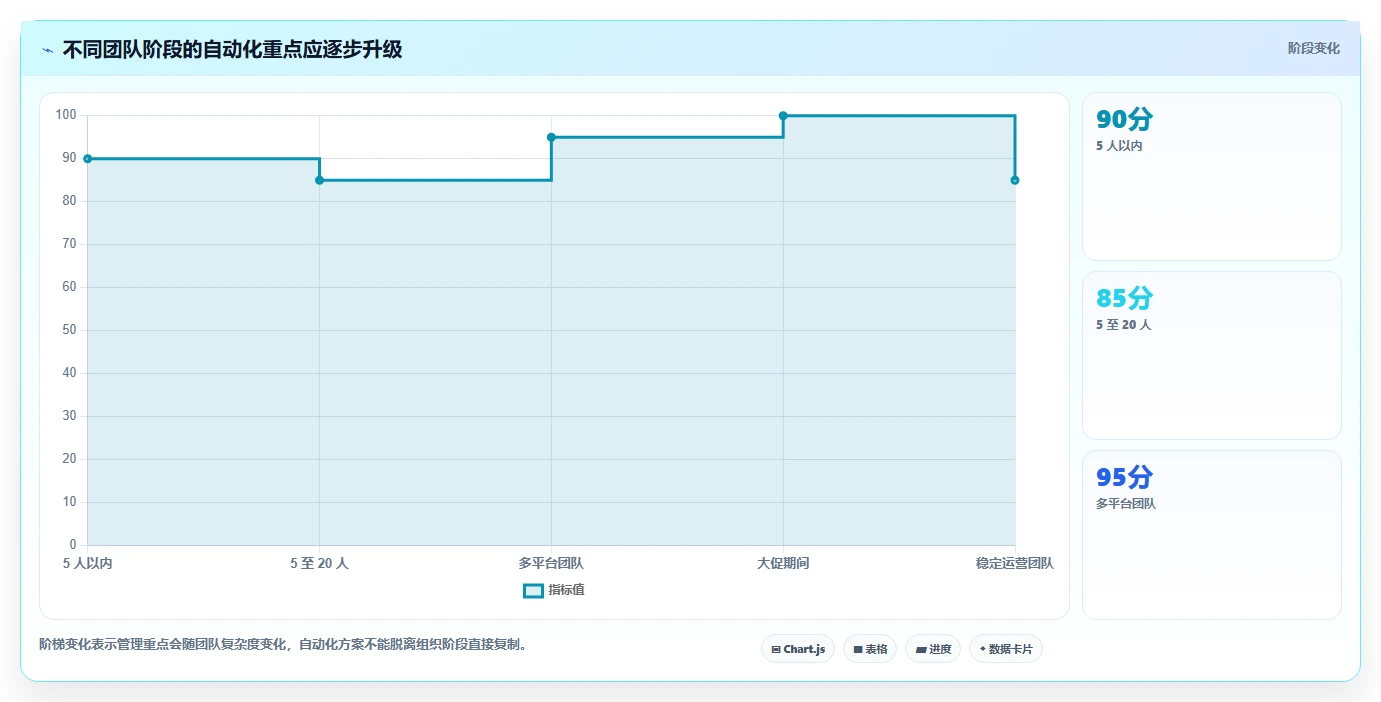1381x702 pixels.
Task: Click the 5 人以内 axis label
Action: click(88, 563)
